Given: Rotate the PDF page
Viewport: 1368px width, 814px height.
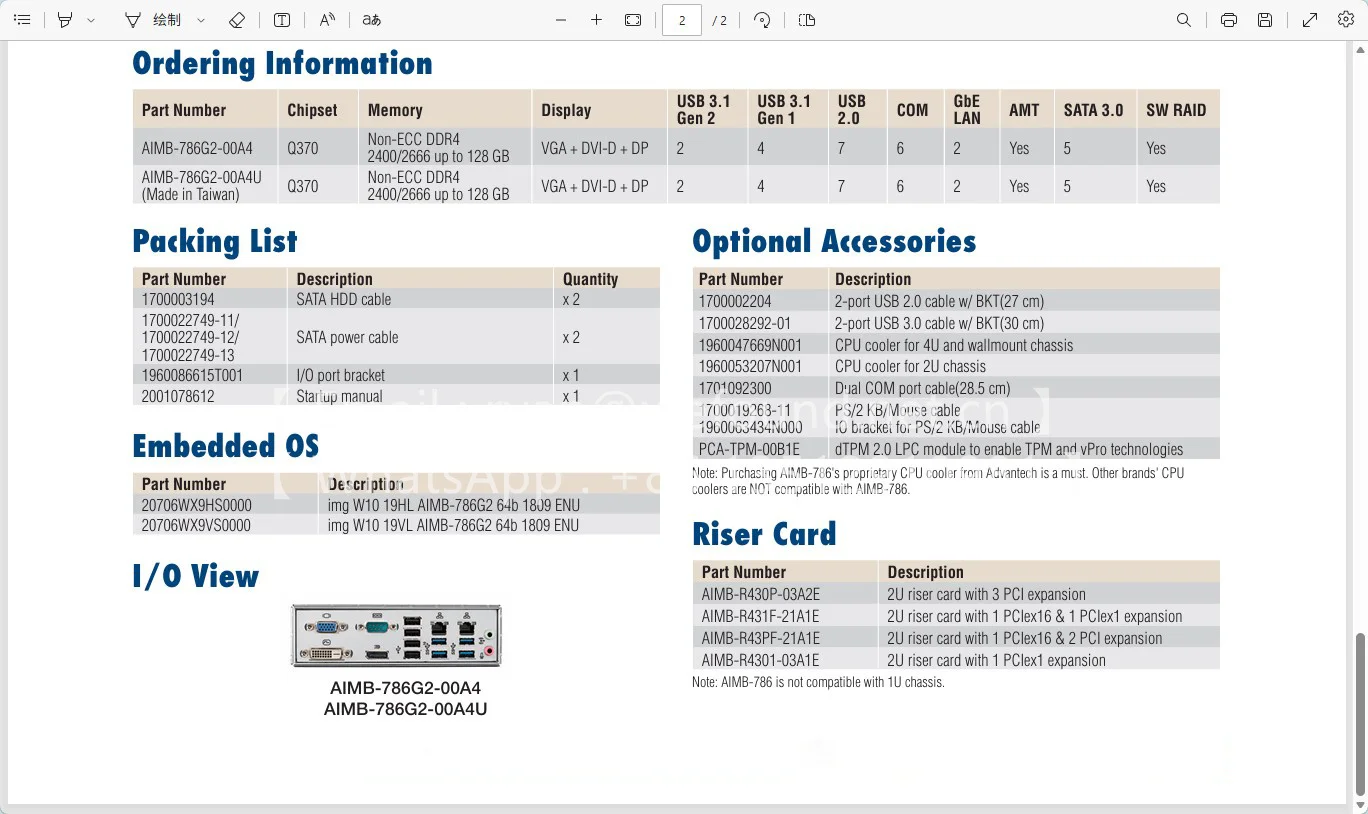Looking at the screenshot, I should coord(762,20).
